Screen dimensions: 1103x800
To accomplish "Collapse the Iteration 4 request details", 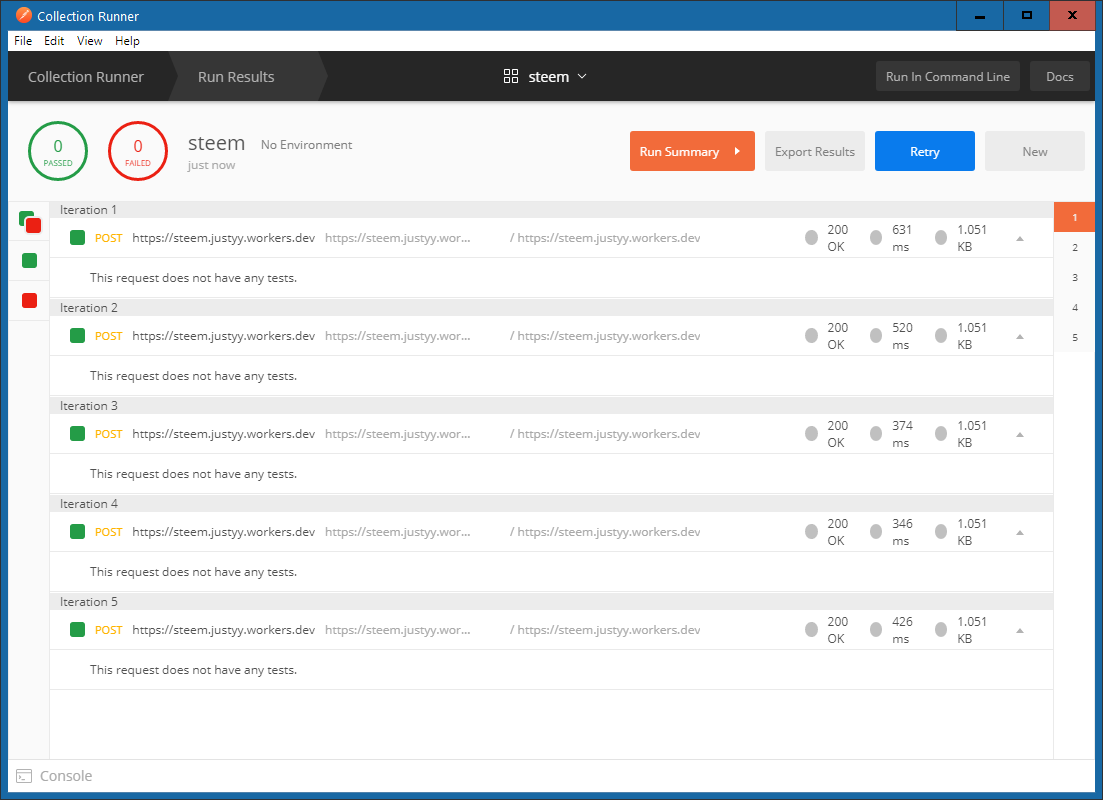I will [x=1019, y=532].
